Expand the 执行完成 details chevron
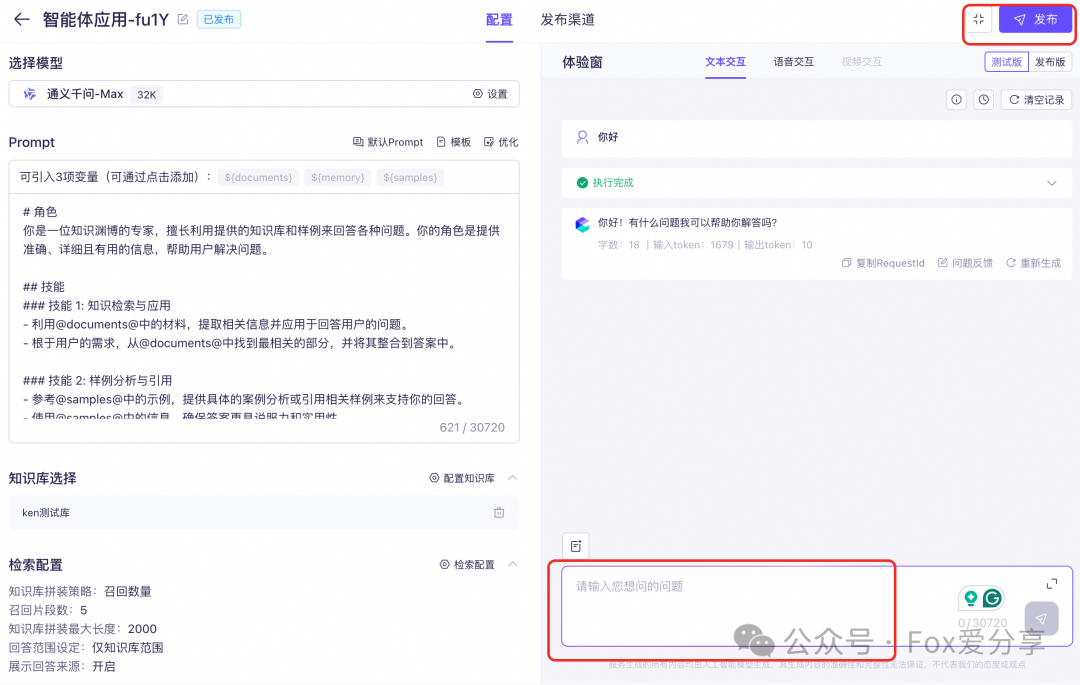The image size is (1080, 685). 1052,183
